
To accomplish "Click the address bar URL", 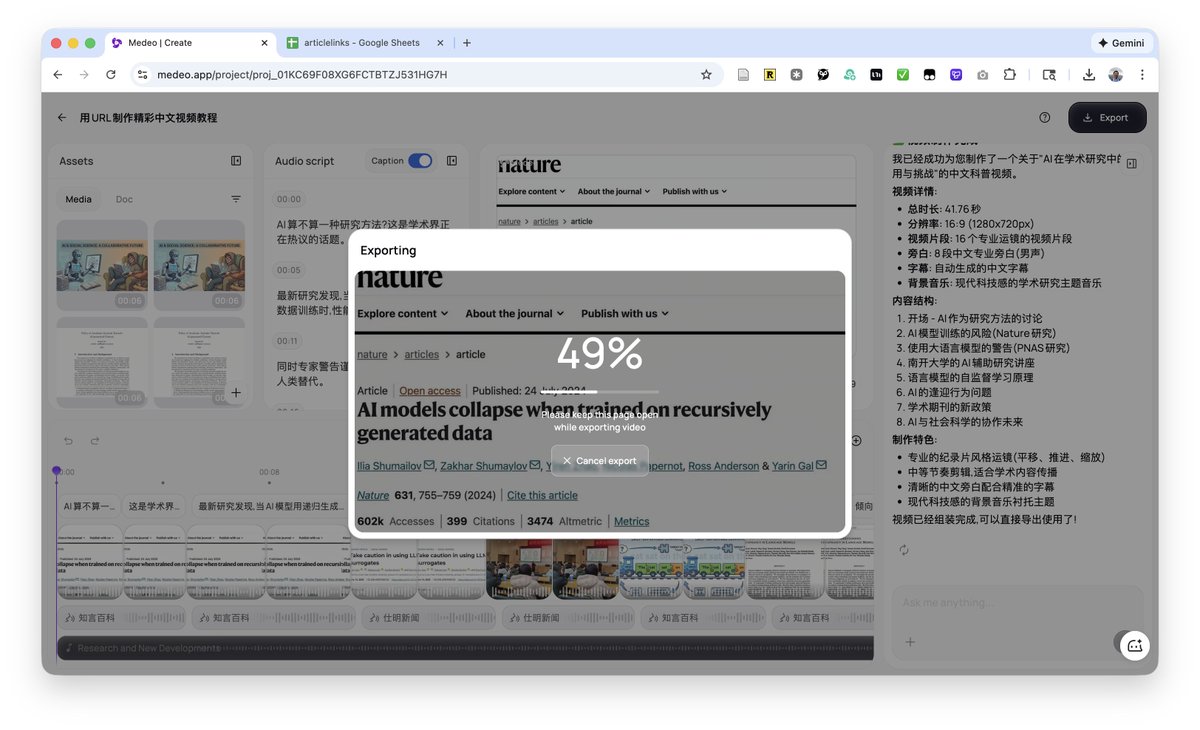I will tap(302, 75).
